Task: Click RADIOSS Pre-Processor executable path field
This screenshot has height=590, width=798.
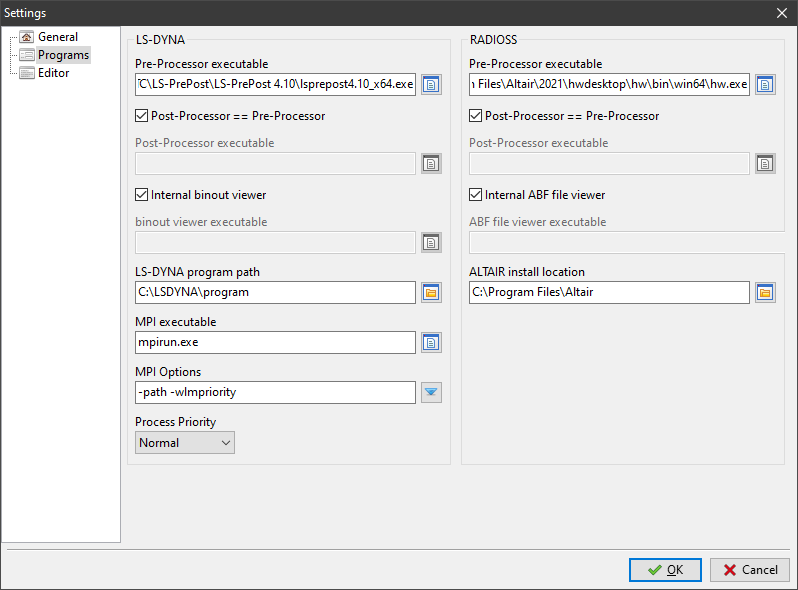Action: [x=609, y=85]
